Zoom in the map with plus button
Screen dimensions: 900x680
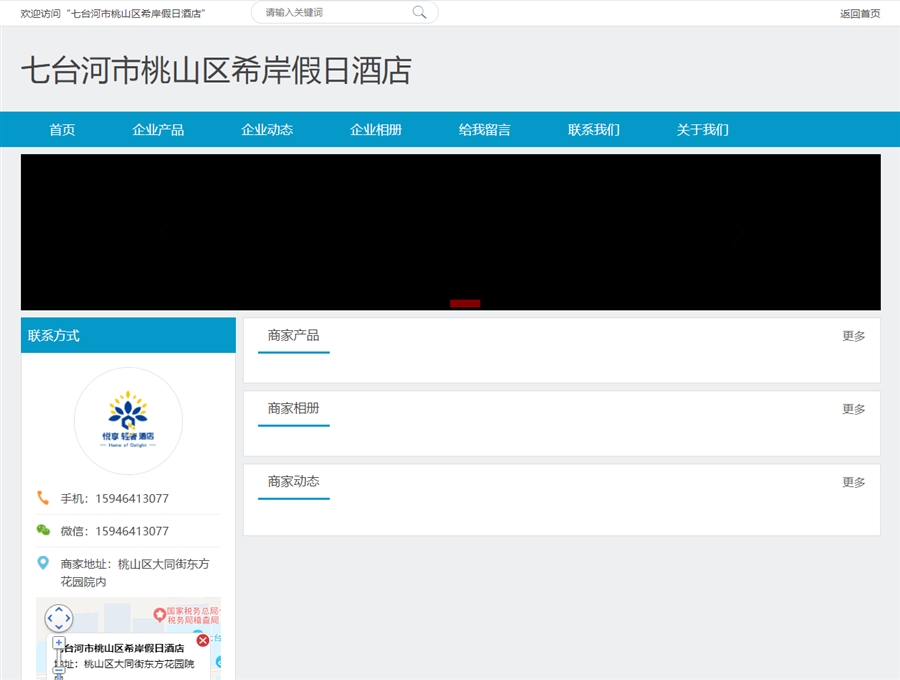59,643
